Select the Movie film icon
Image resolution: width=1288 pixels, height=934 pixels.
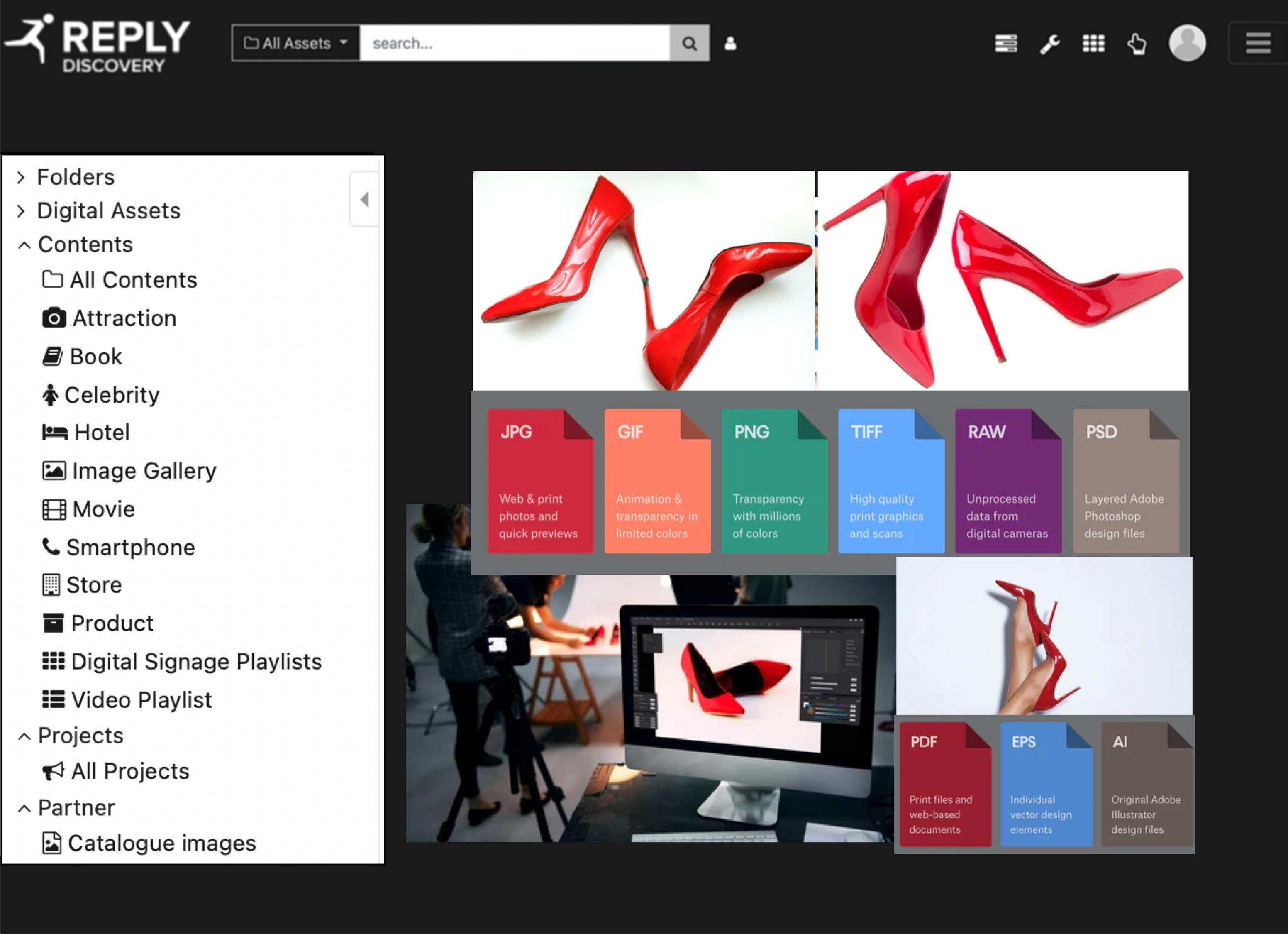click(x=54, y=509)
